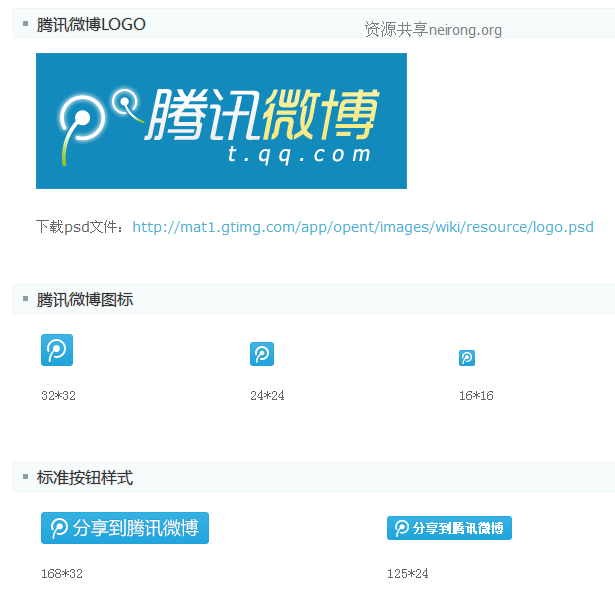Screen dimensions: 615x592
Task: Click the large 腾讯微博 t.qq.com logo banner
Action: 221,121
